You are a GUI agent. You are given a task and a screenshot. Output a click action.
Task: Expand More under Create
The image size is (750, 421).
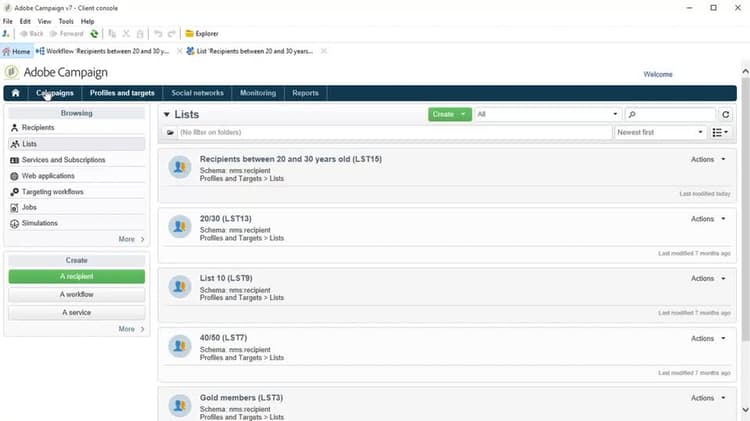[131, 329]
